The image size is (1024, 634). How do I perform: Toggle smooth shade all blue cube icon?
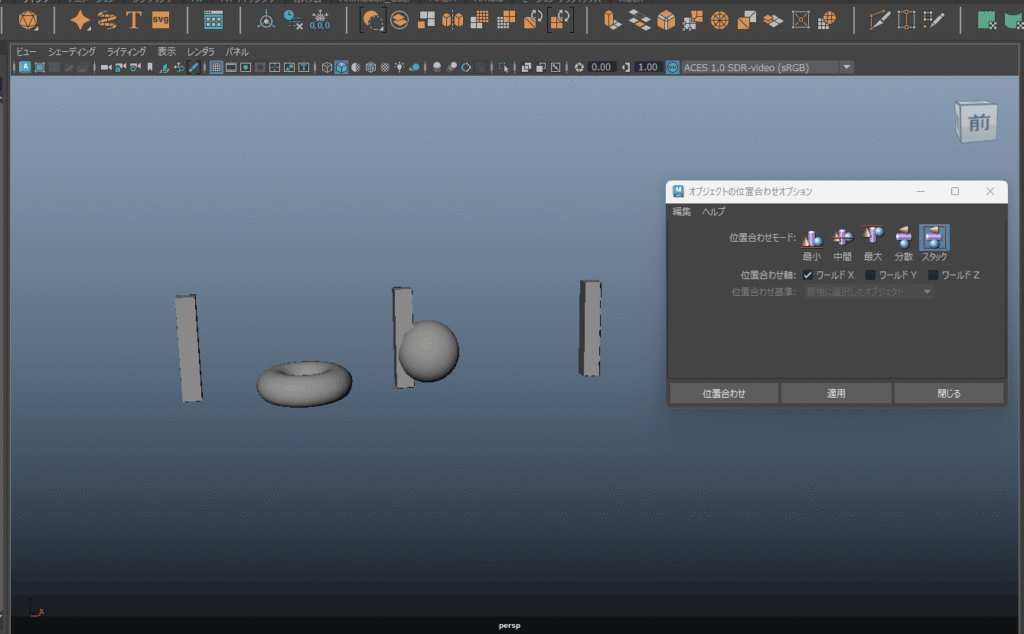[342, 67]
